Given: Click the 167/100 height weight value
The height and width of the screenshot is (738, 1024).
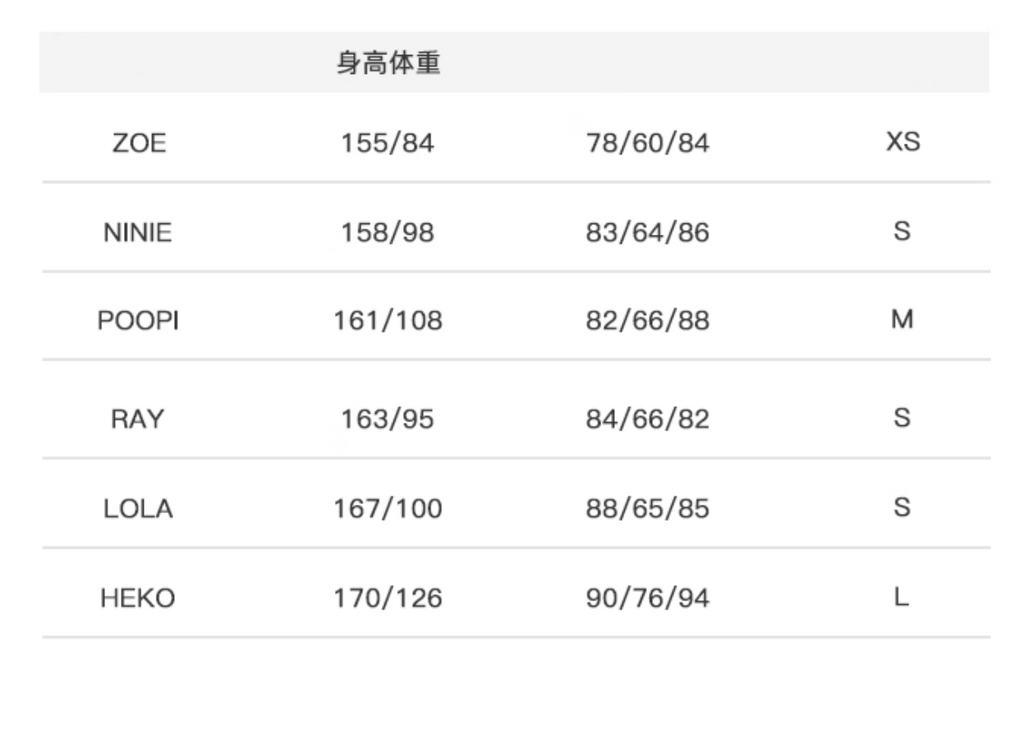Looking at the screenshot, I should pos(388,509).
